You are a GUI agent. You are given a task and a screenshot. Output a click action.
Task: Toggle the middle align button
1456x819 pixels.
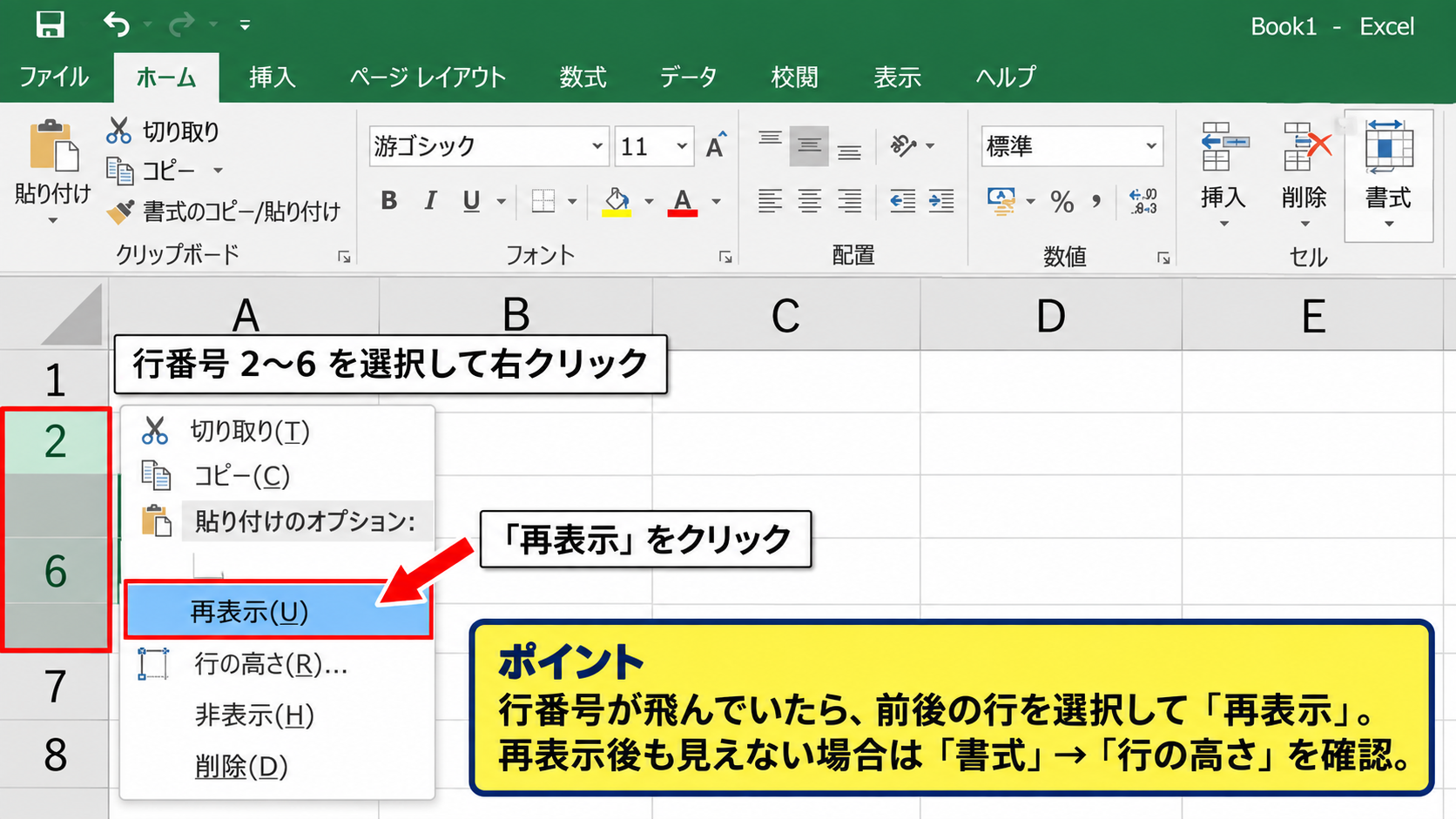(809, 145)
